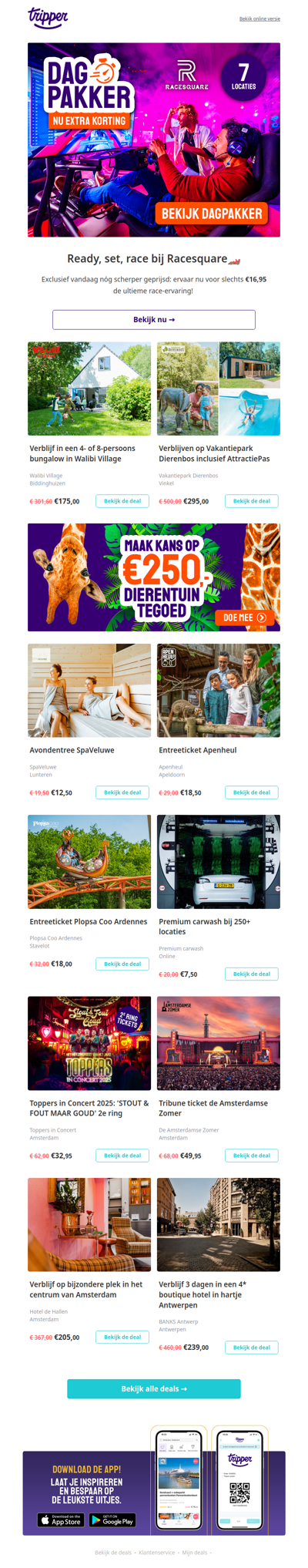Click the App Store download badge
This screenshot has height=1568, width=308.
[61, 1519]
